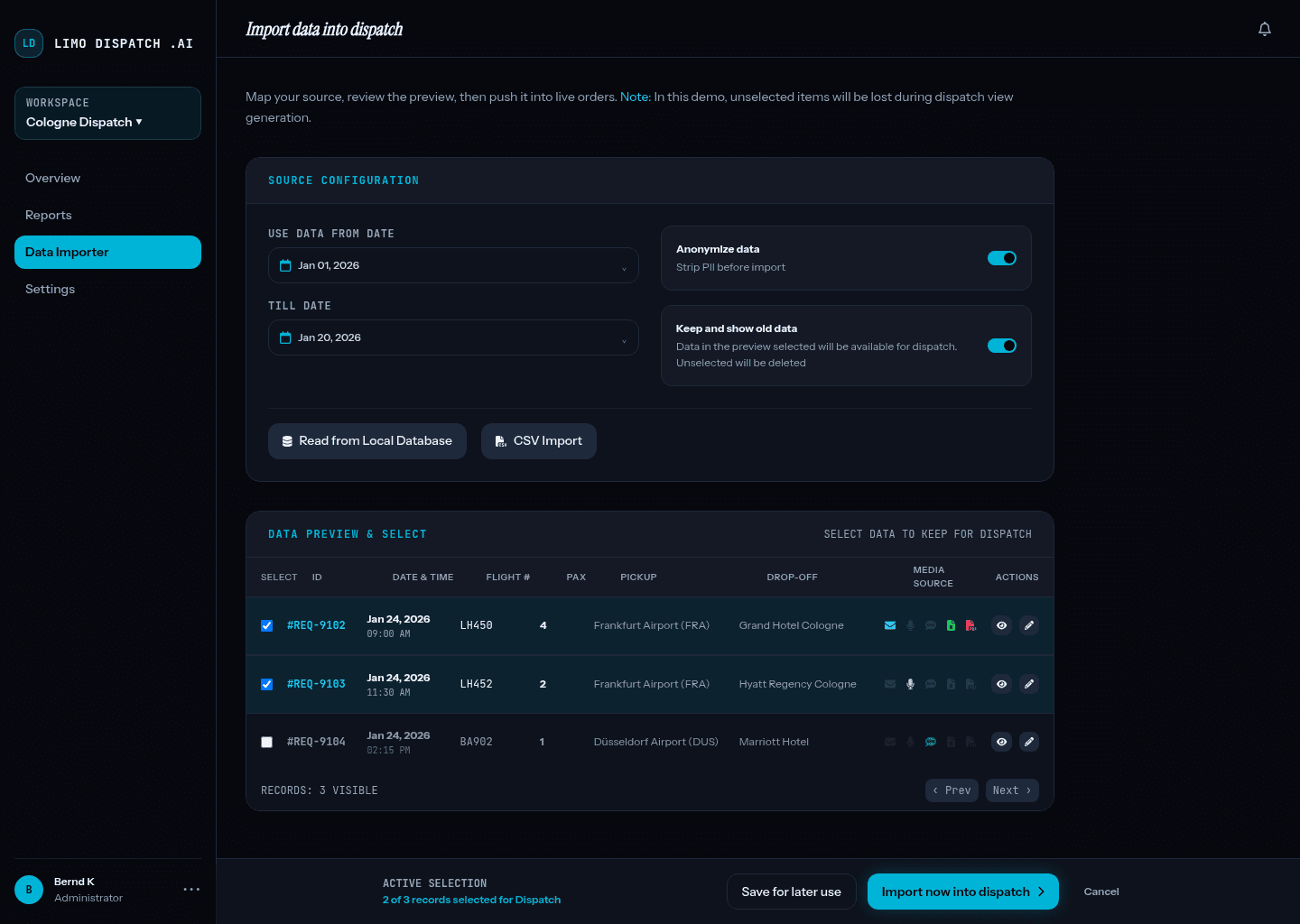Viewport: 1300px width, 924px height.
Task: Click the Excel file icon for REQ-9102
Action: coord(951,625)
